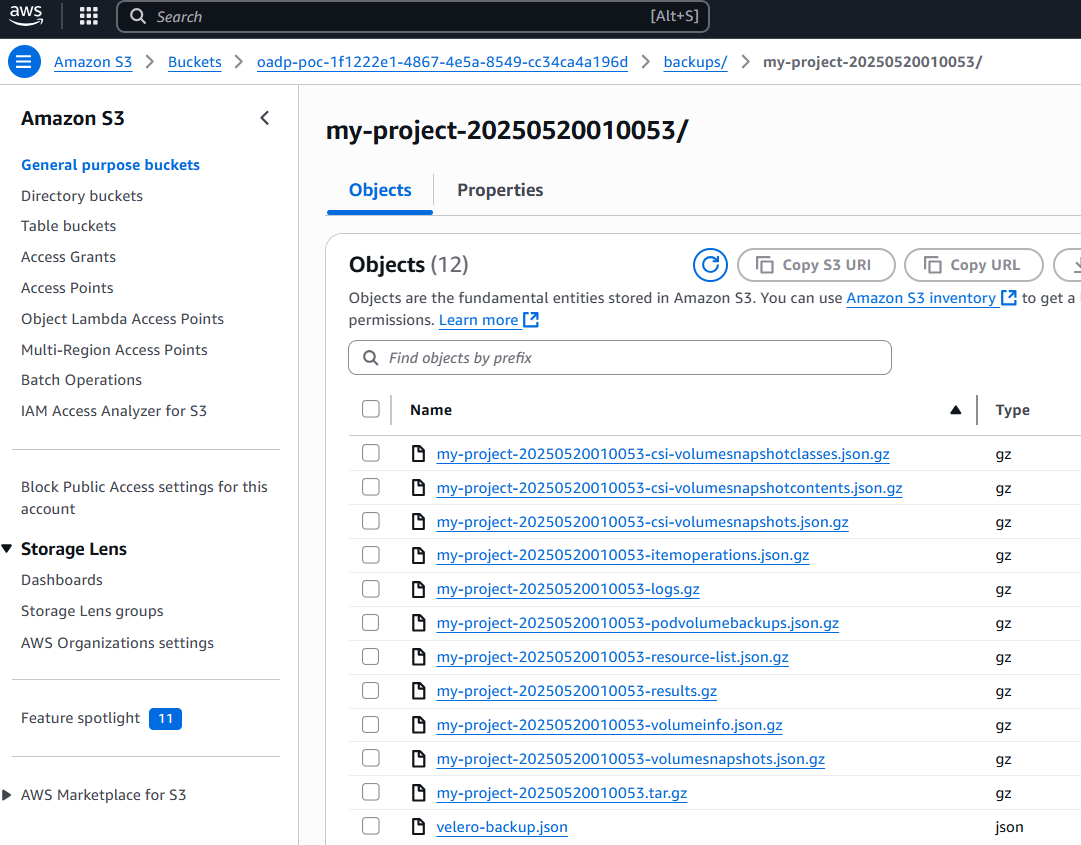
Task: Check the velero-backup.json row
Action: pyautogui.click(x=371, y=826)
